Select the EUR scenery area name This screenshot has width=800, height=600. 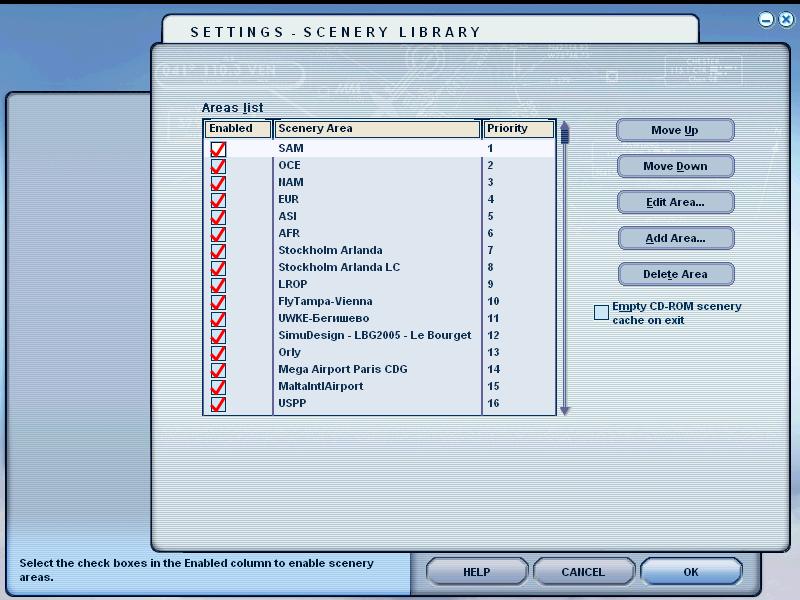[288, 199]
